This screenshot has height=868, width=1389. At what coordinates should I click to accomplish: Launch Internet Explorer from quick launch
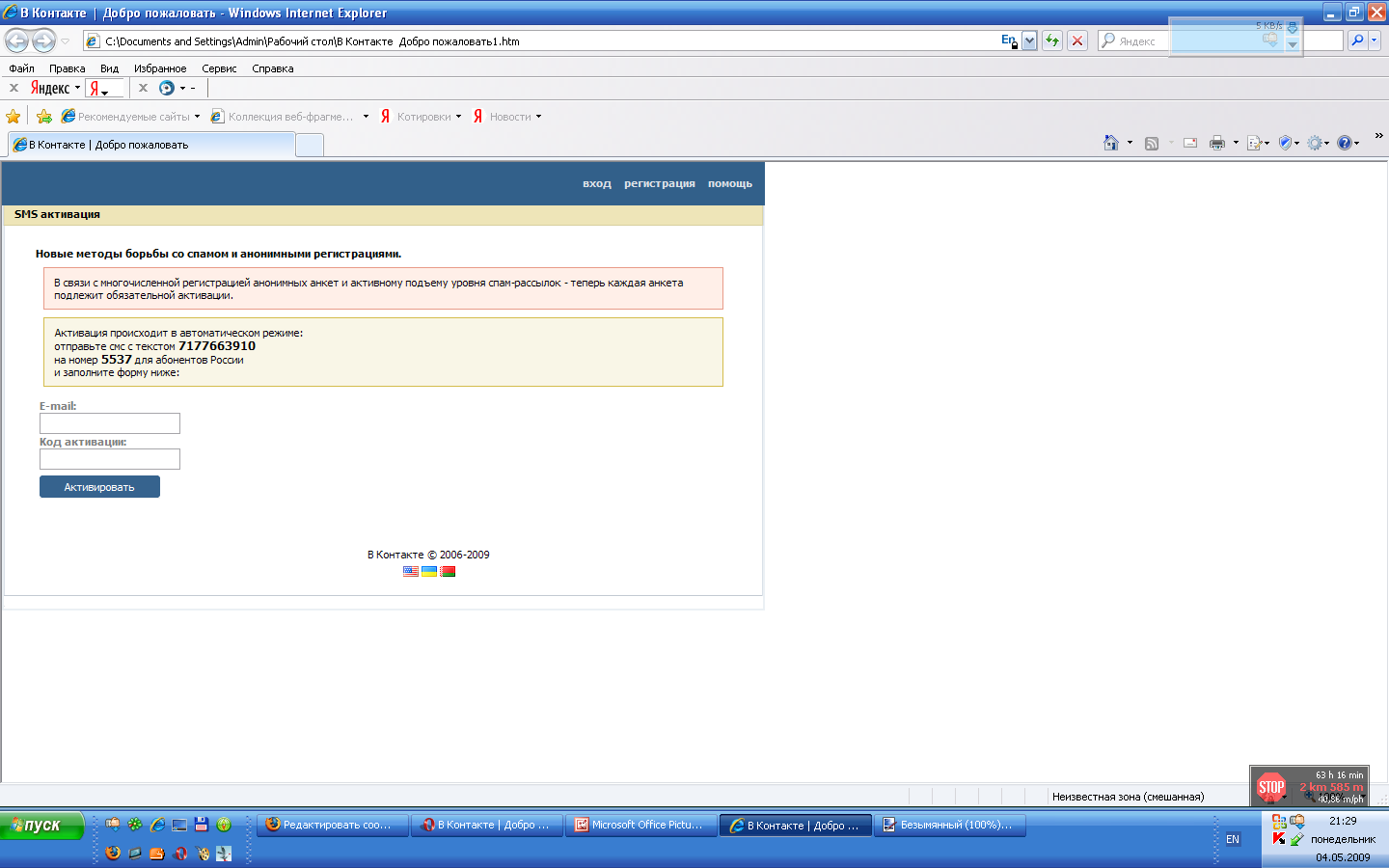click(x=157, y=825)
